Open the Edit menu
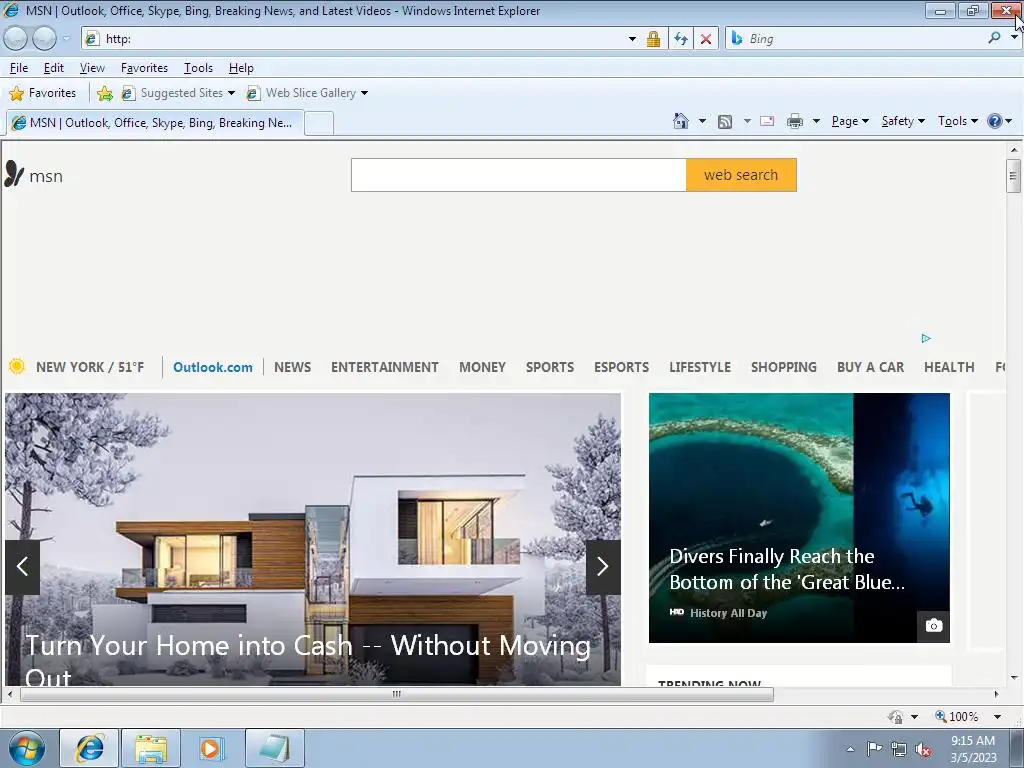The image size is (1024, 768). coord(54,68)
